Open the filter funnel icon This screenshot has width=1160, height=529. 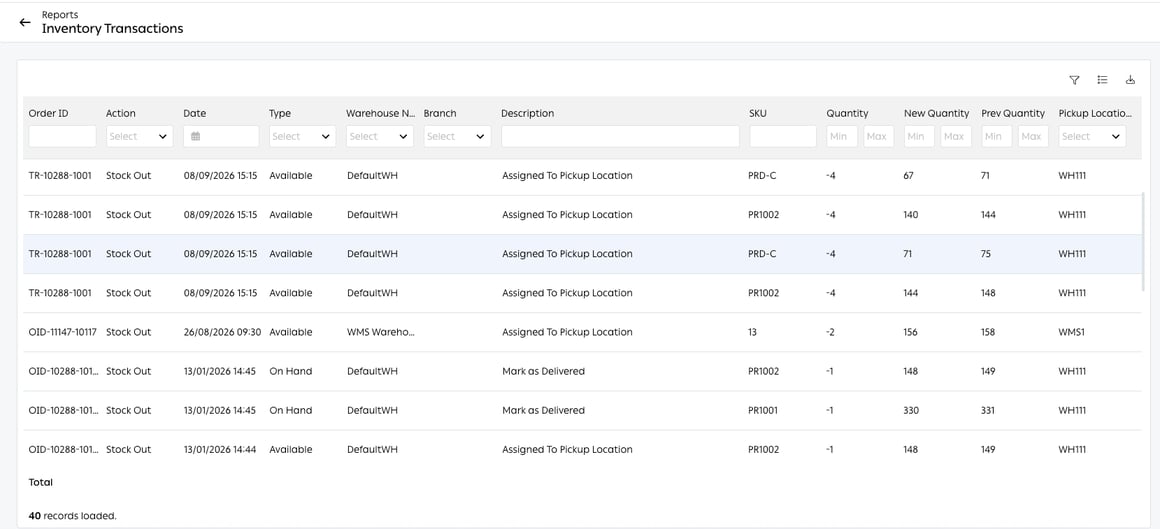[x=1074, y=80]
